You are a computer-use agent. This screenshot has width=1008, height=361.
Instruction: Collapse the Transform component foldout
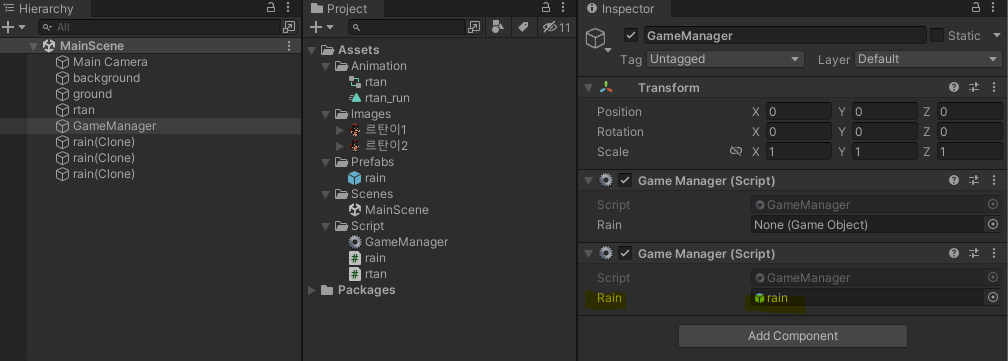(x=588, y=87)
